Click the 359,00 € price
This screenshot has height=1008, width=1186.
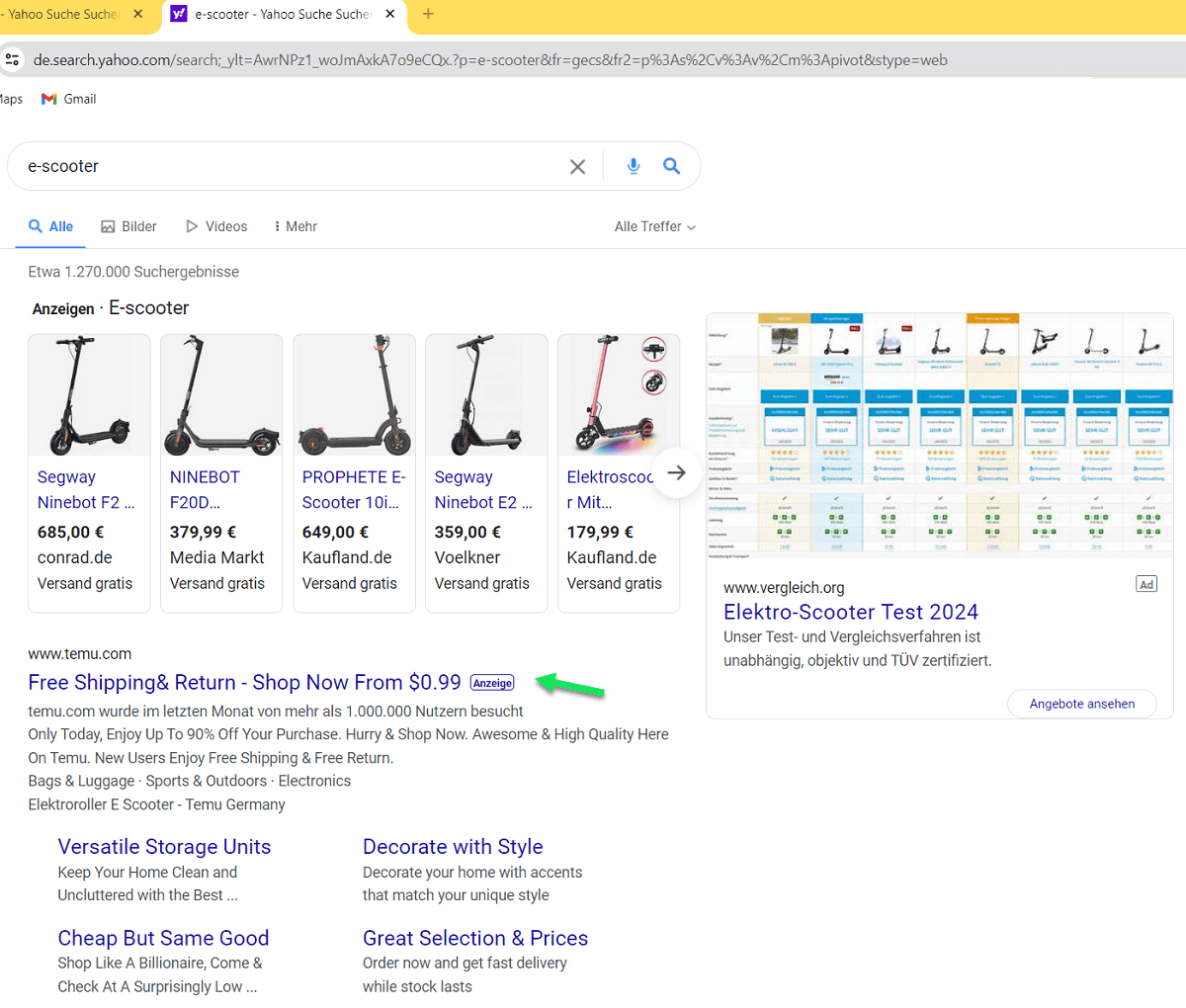[x=467, y=532]
